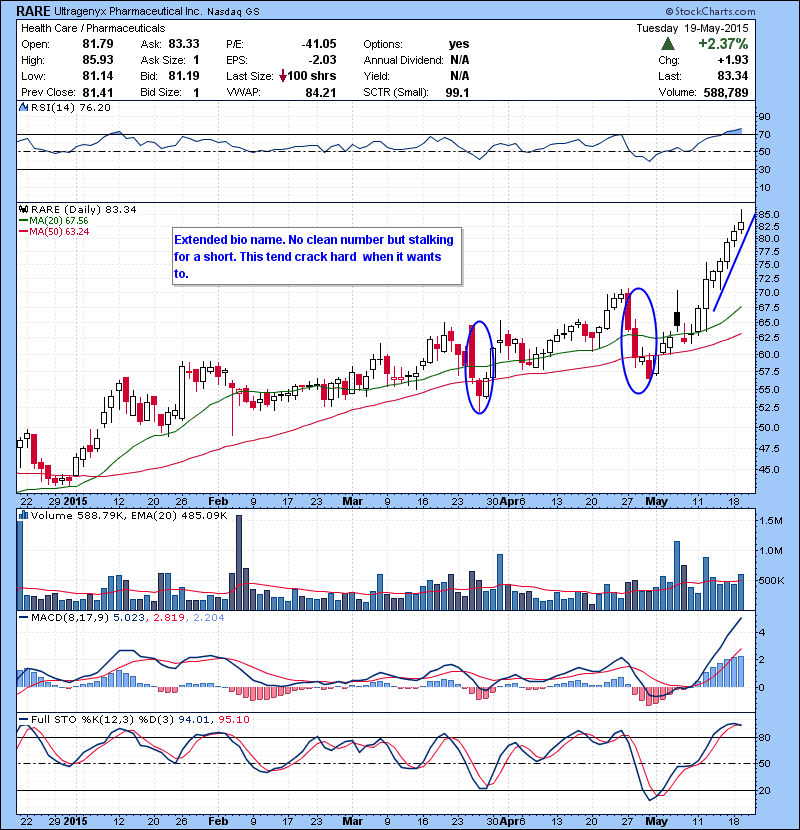This screenshot has height=830, width=800.
Task: Click the Volume value 588,789 in header
Action: pyautogui.click(x=726, y=93)
